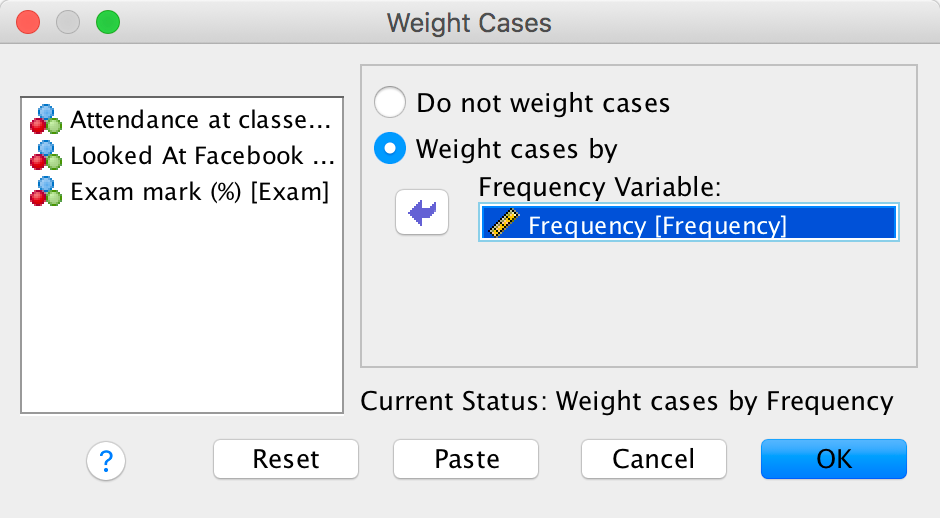Screen dimensions: 940x518
Task: Select the Looked At Facebook variable name
Action: click(x=201, y=156)
